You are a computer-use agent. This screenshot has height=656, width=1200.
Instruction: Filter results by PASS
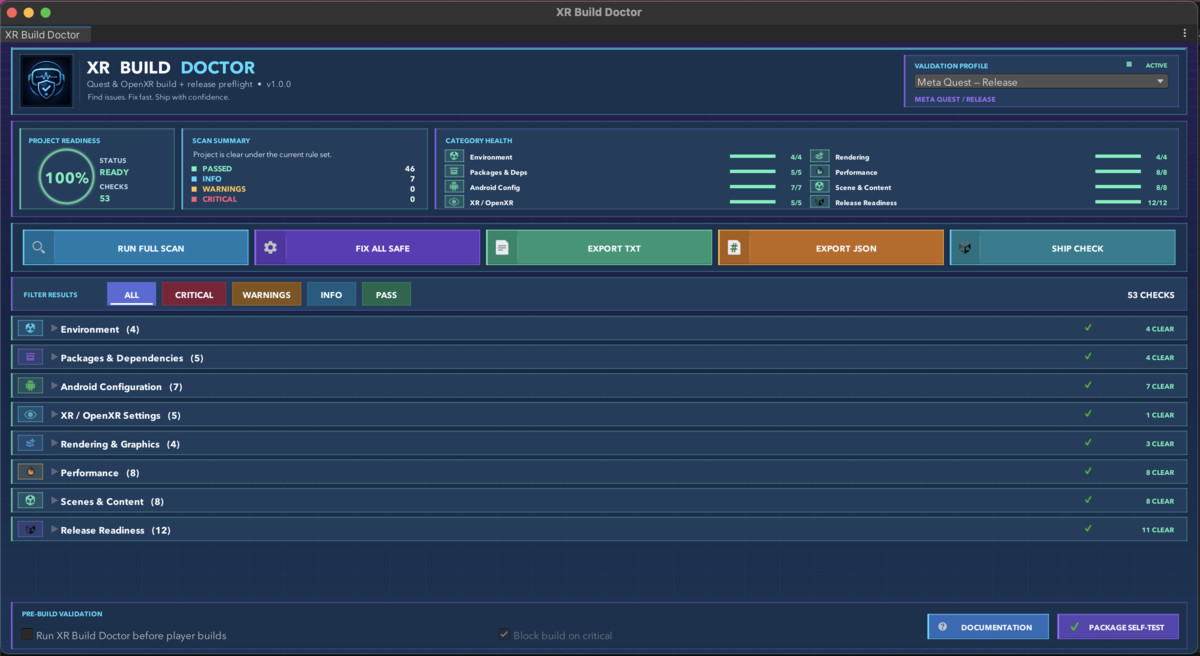[386, 295]
